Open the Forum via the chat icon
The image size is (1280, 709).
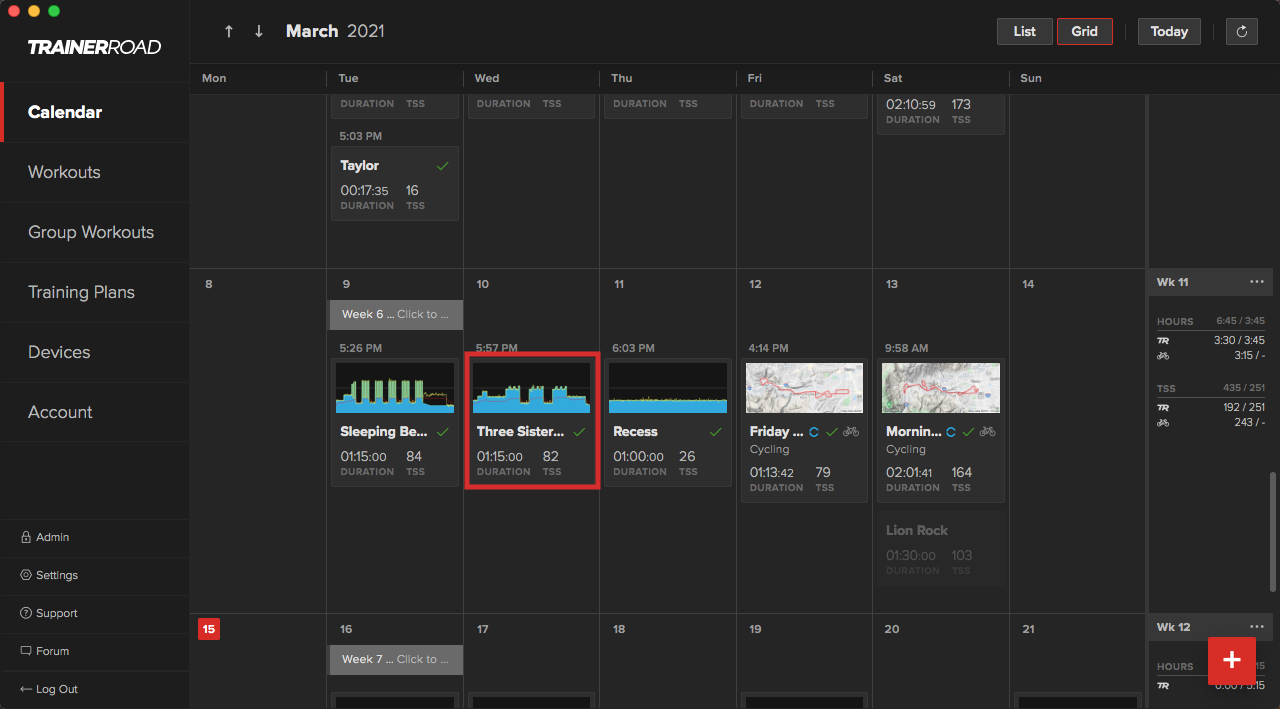[26, 651]
